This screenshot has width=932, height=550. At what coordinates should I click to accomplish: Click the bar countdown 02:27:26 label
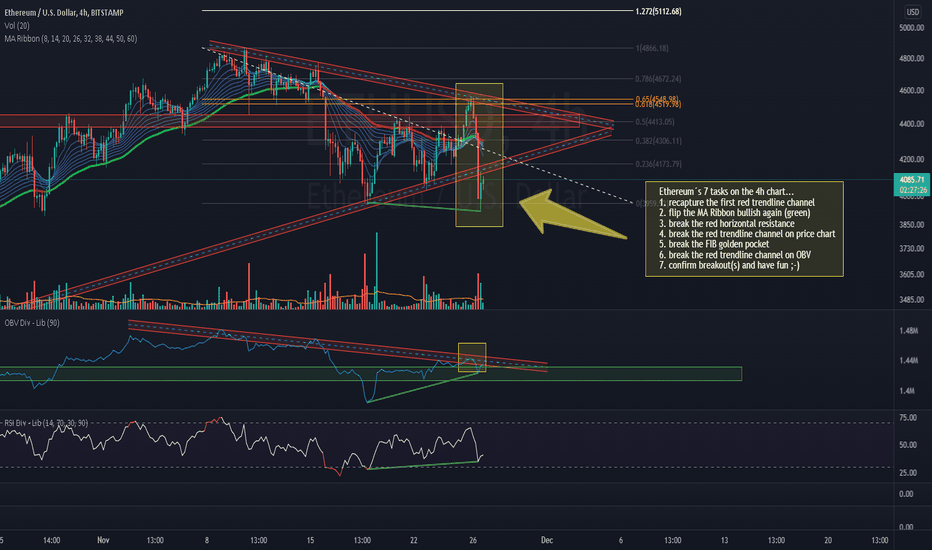coord(912,190)
